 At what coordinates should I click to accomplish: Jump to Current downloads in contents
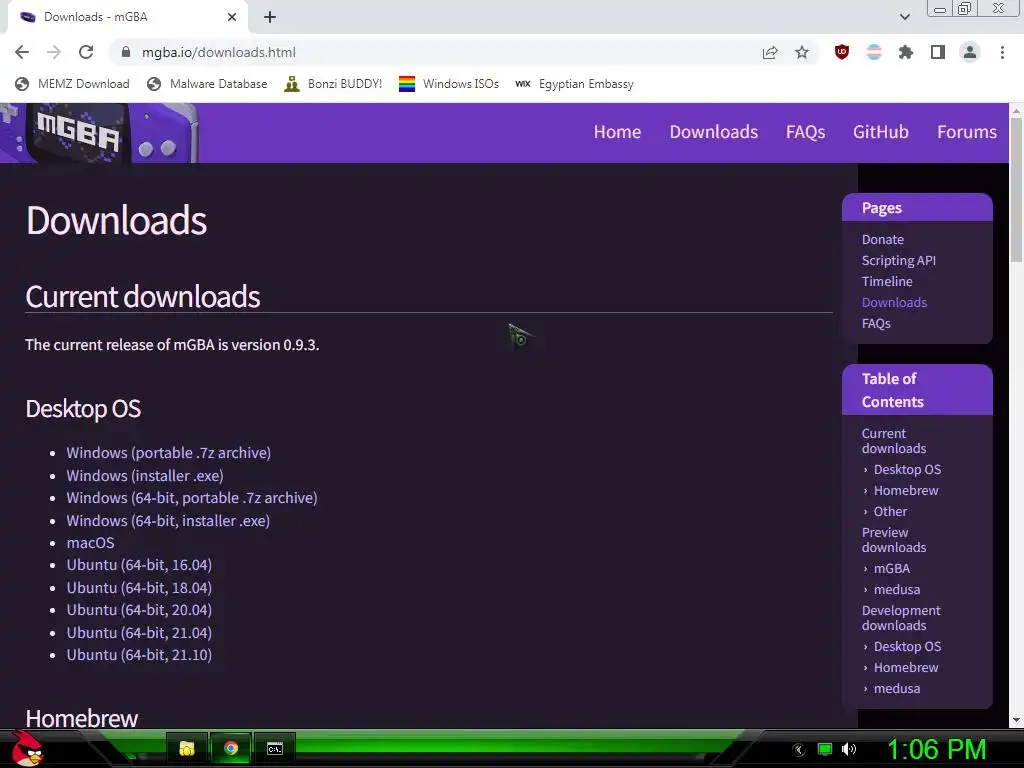coord(893,441)
